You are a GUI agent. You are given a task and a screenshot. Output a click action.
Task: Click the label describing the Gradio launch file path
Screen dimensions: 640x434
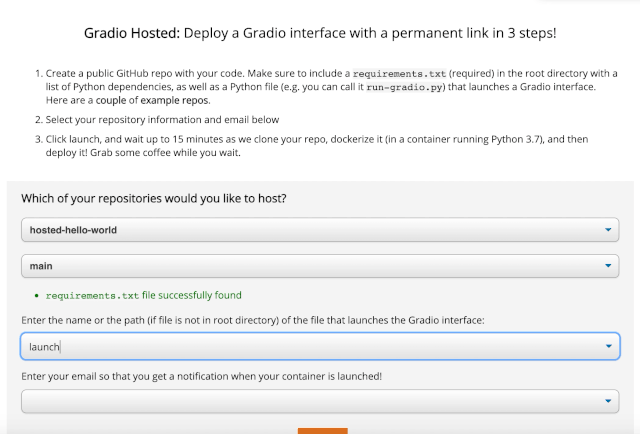(x=253, y=320)
